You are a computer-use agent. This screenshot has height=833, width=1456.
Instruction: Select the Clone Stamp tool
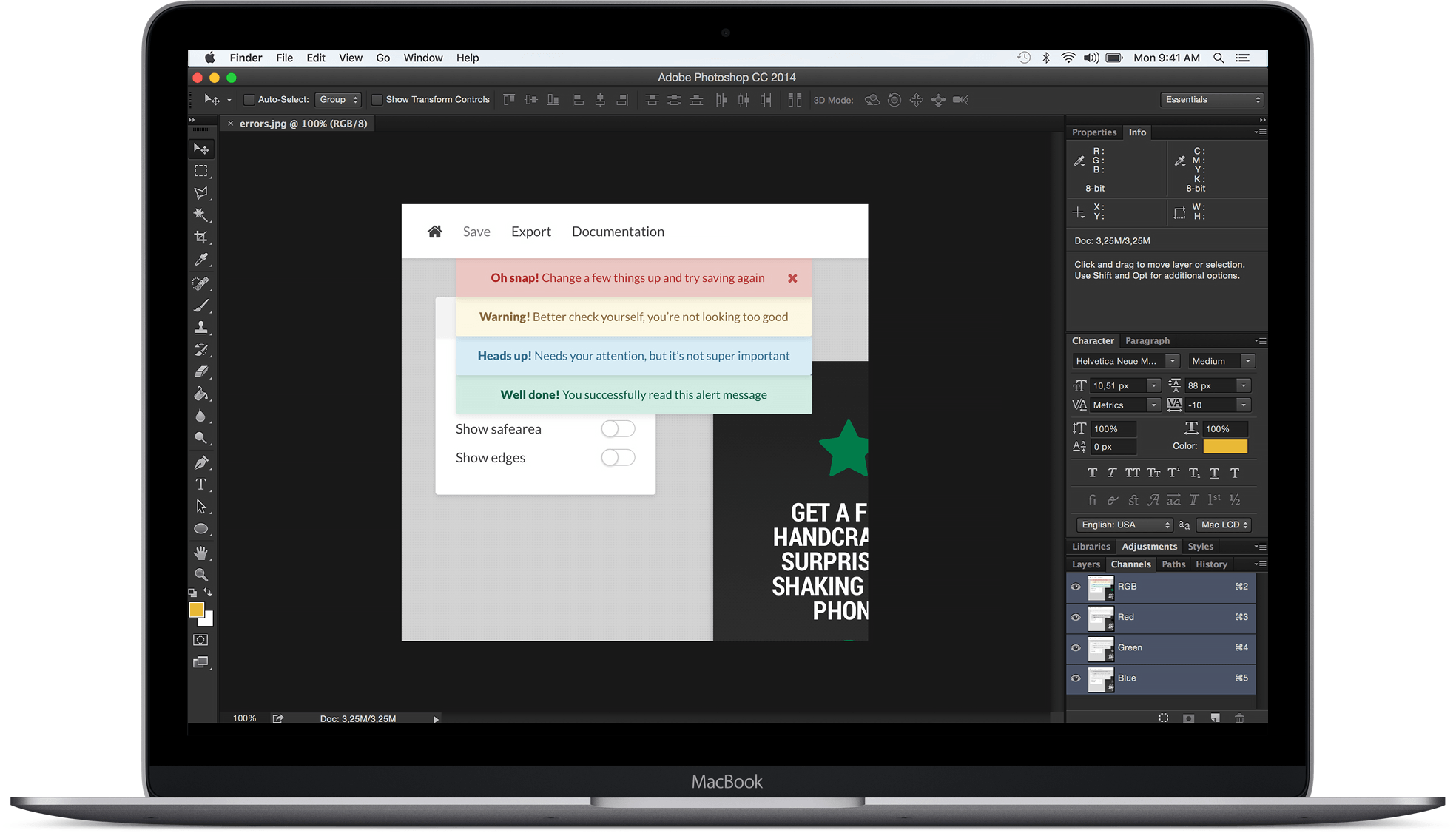click(201, 328)
